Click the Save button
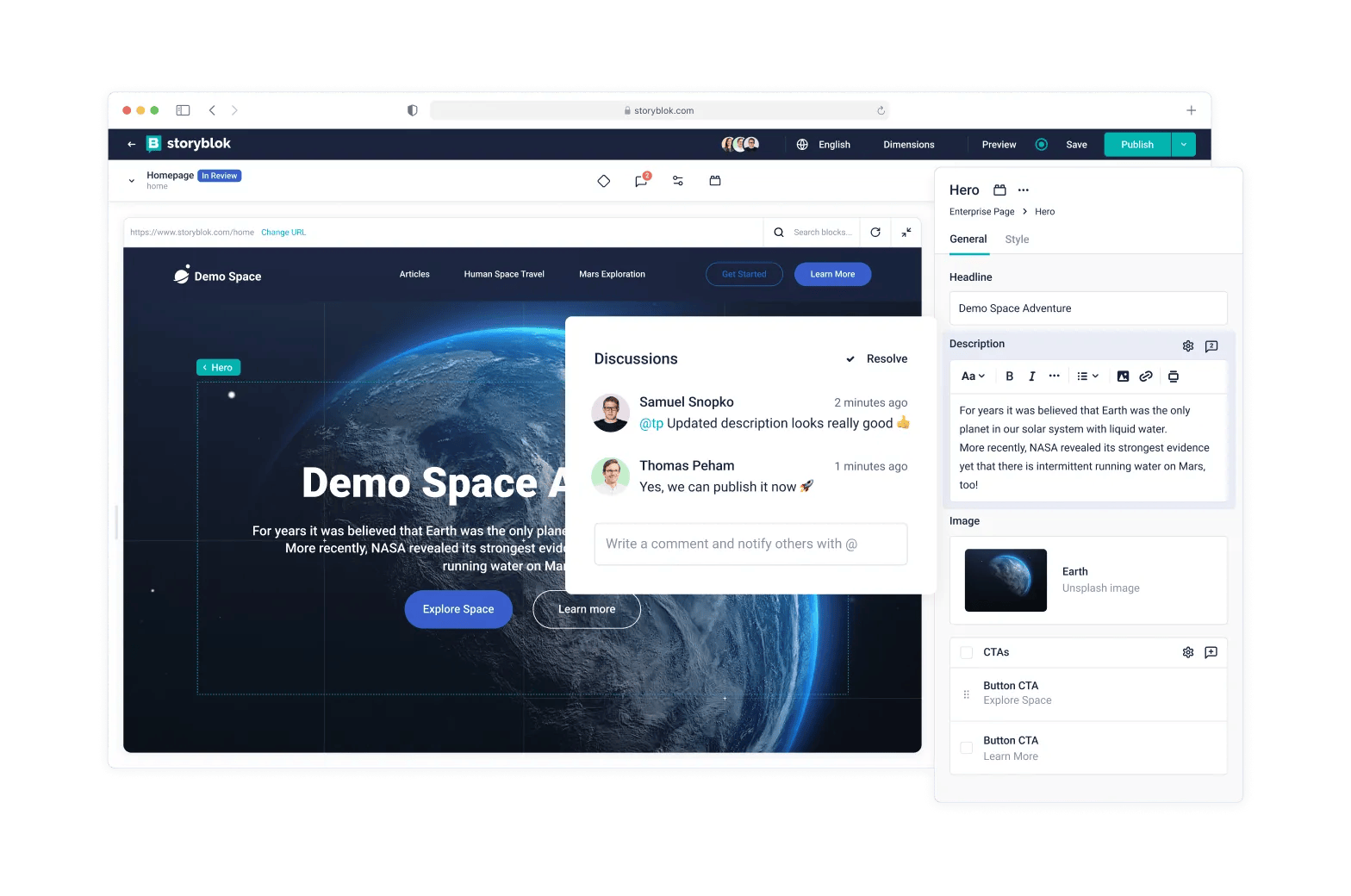This screenshot has height=896, width=1351. tap(1076, 145)
